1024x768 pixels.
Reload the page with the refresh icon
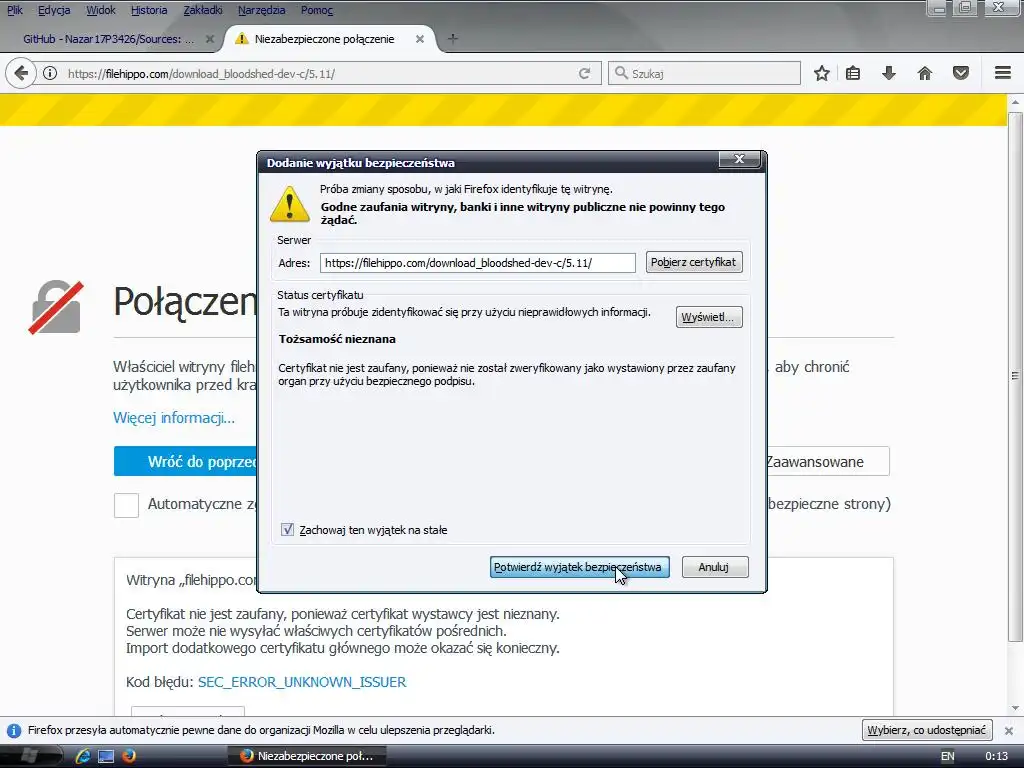584,73
